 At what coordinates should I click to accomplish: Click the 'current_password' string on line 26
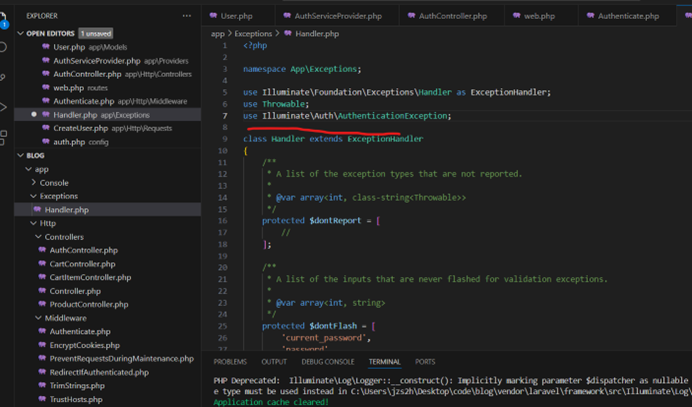pos(324,338)
